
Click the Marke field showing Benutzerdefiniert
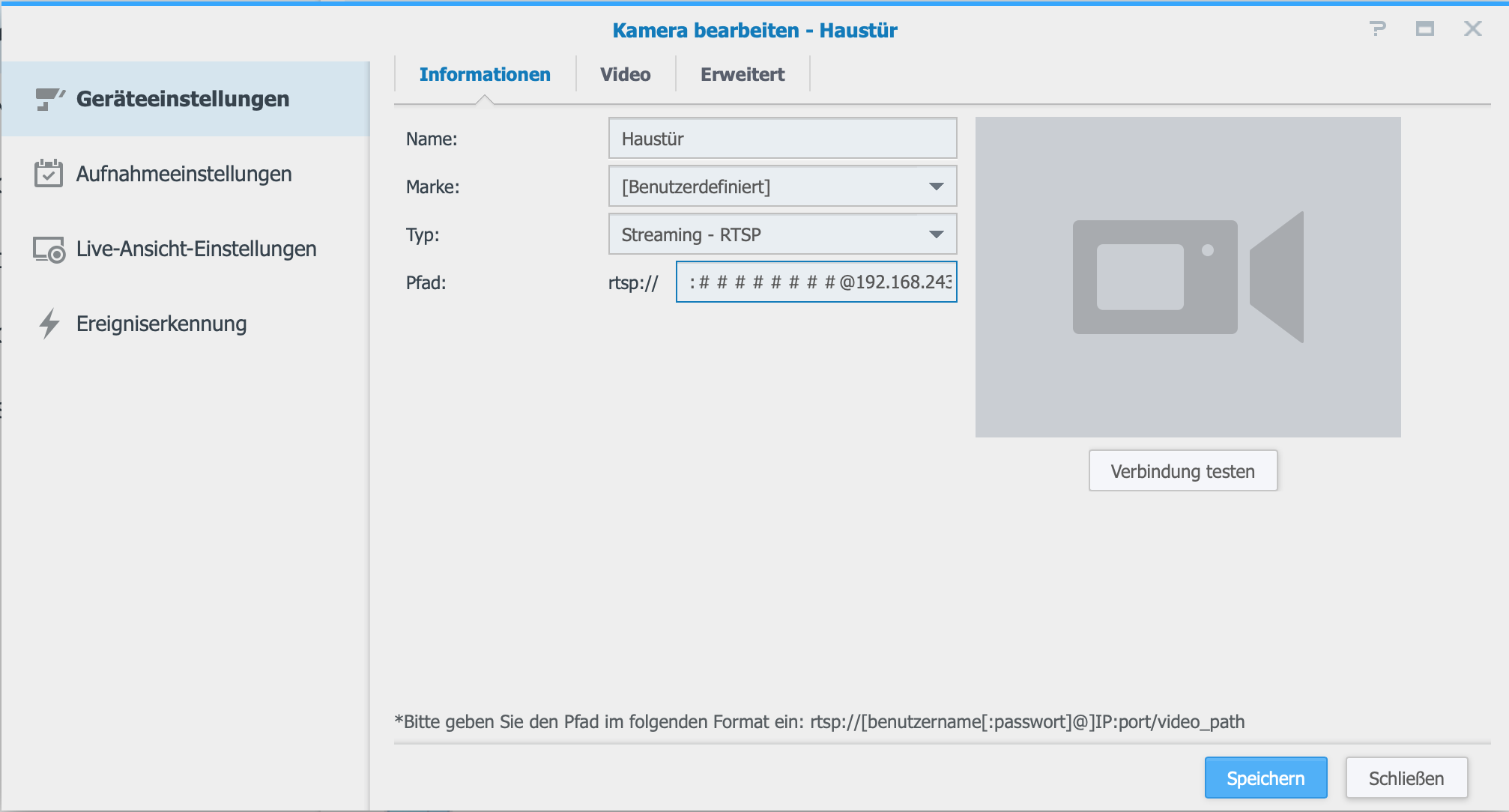tap(782, 186)
